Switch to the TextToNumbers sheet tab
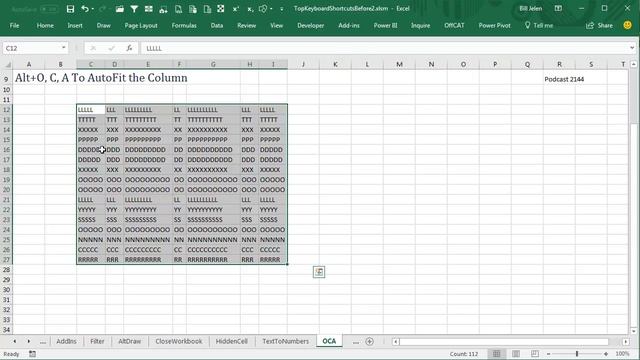Screen dimensions: 640x360 coord(285,341)
